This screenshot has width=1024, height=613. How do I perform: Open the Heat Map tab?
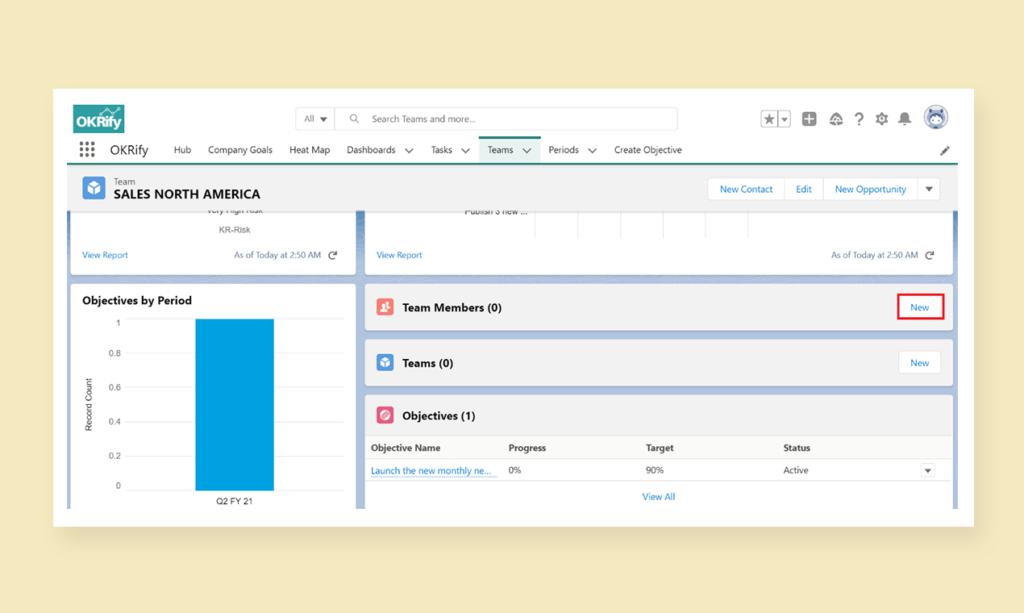(309, 150)
